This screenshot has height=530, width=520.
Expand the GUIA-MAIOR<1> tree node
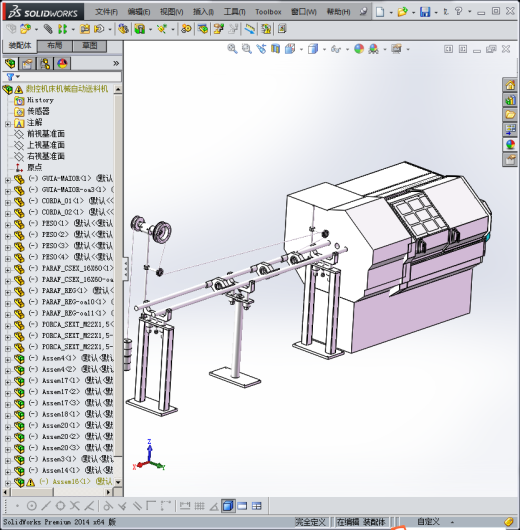click(7, 180)
